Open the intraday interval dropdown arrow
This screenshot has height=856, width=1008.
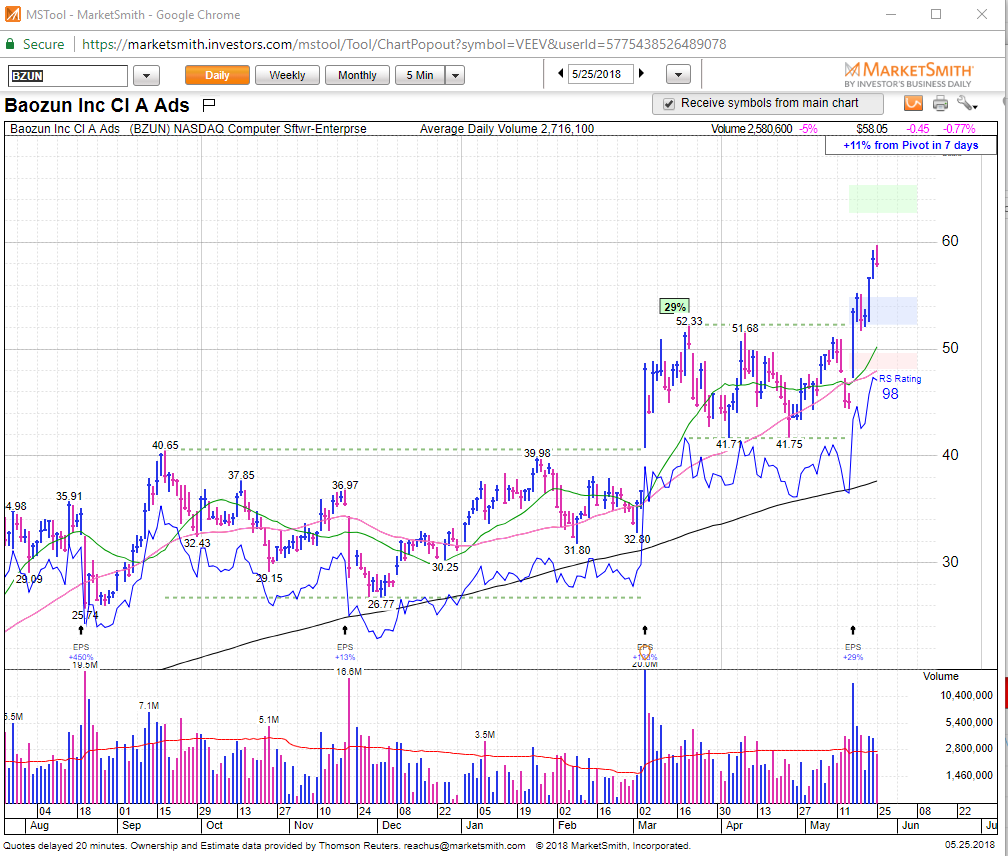(x=455, y=75)
